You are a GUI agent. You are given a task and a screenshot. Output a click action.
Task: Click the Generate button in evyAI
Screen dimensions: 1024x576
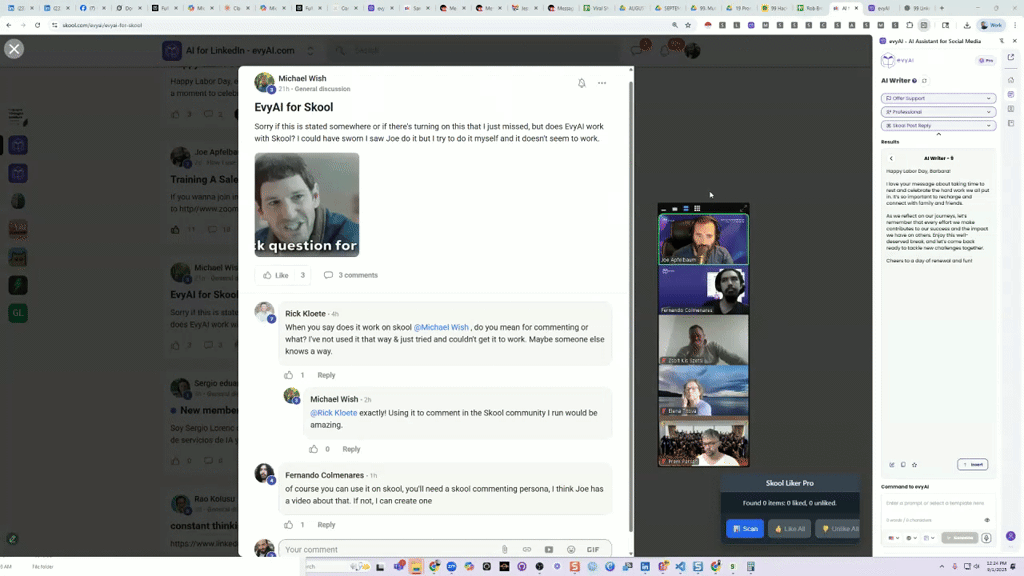[960, 538]
